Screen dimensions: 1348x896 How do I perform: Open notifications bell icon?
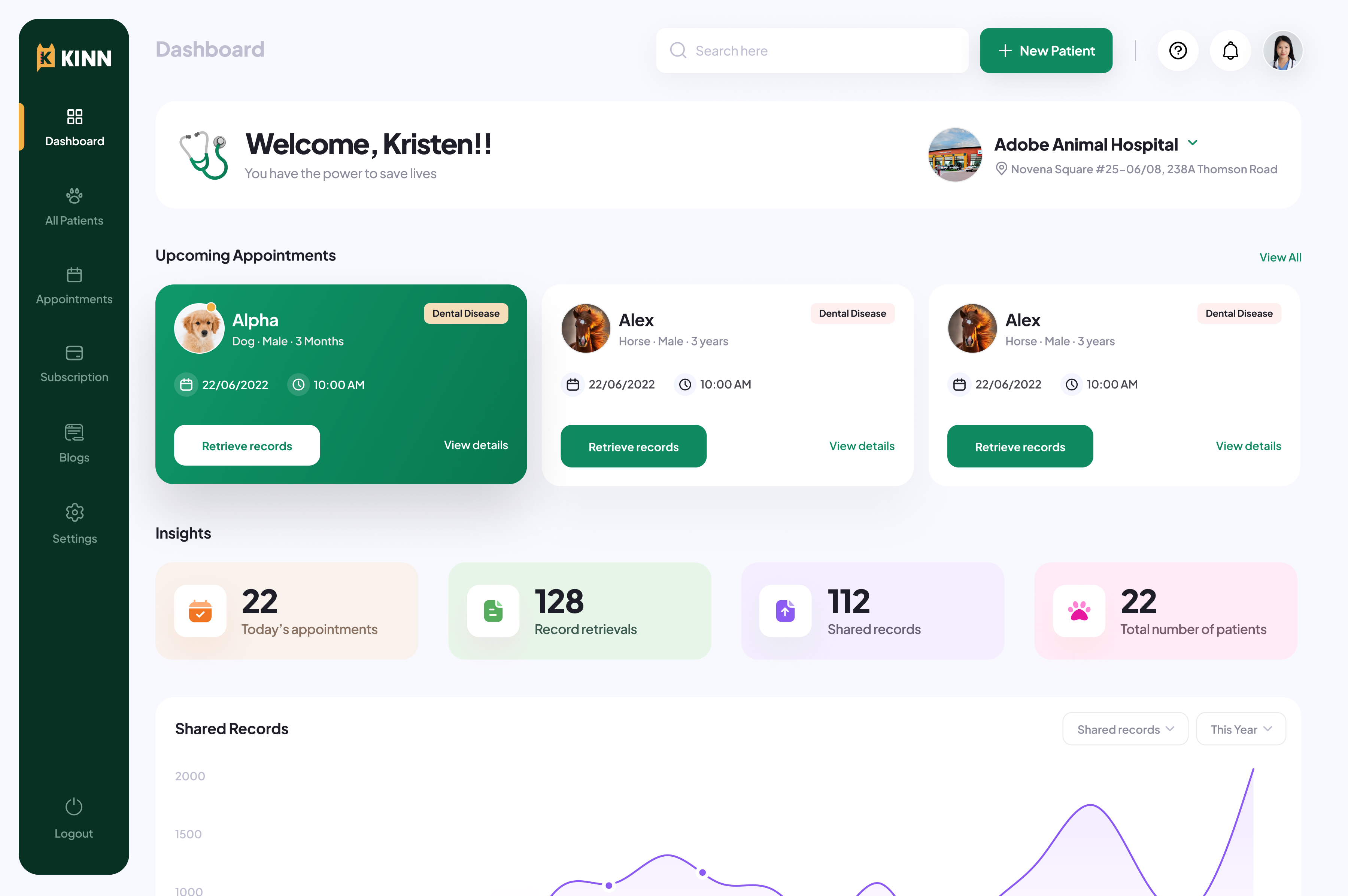pyautogui.click(x=1230, y=50)
